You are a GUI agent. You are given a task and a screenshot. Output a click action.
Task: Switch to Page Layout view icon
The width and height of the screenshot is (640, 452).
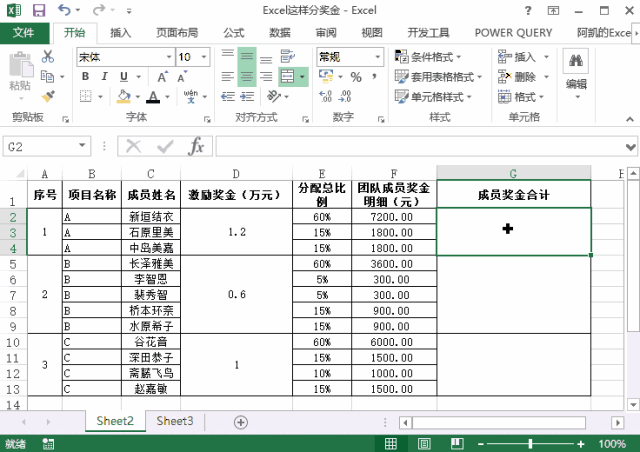[424, 444]
